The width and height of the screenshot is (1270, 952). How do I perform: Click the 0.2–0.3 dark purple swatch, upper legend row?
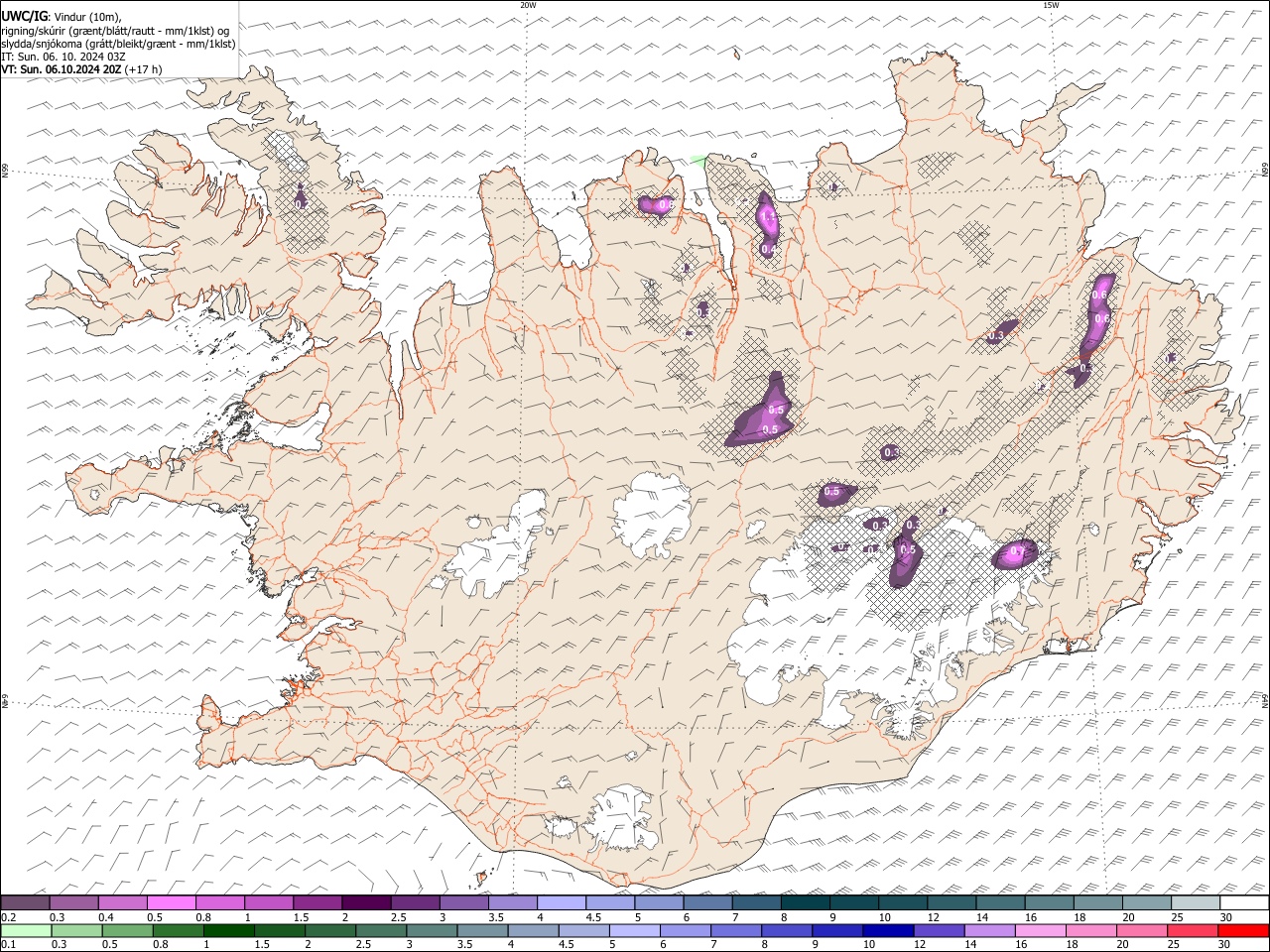point(25,903)
